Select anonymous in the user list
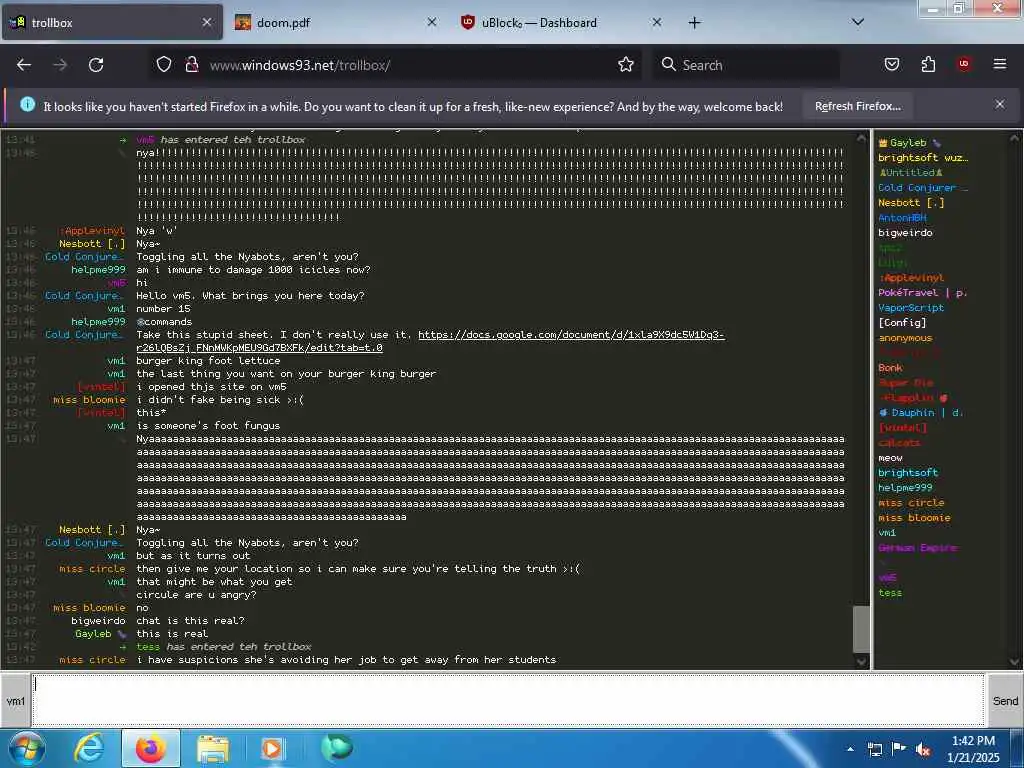The width and height of the screenshot is (1024, 768). (x=905, y=338)
